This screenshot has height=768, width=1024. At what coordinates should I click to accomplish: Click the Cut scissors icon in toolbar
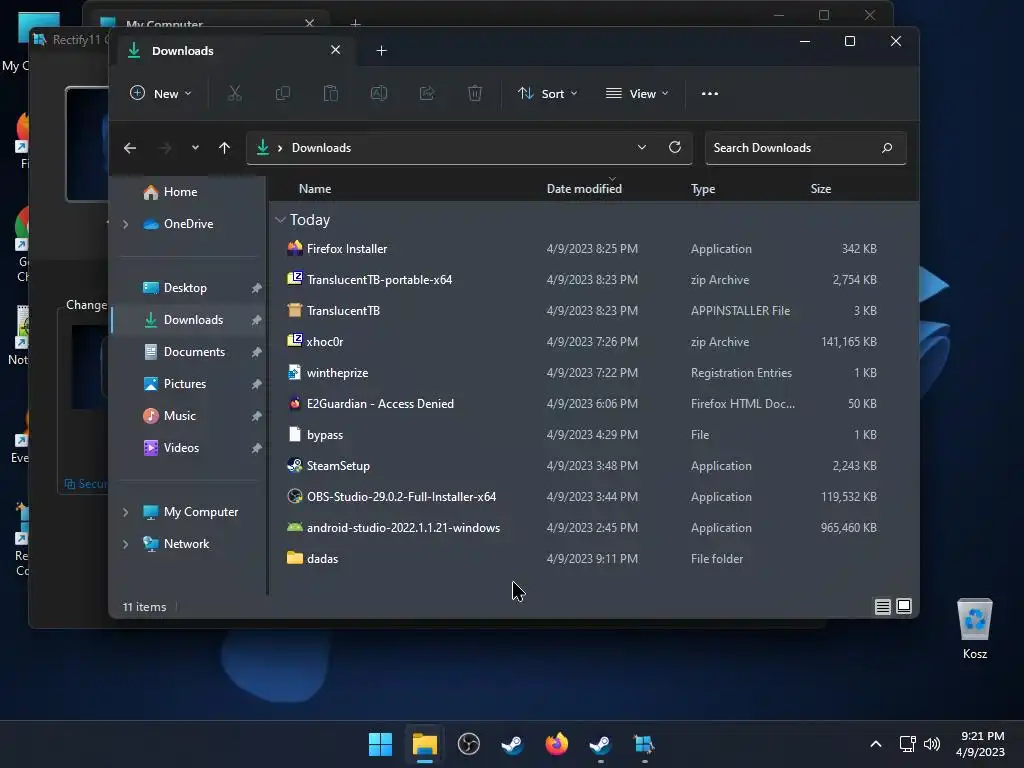coord(234,93)
